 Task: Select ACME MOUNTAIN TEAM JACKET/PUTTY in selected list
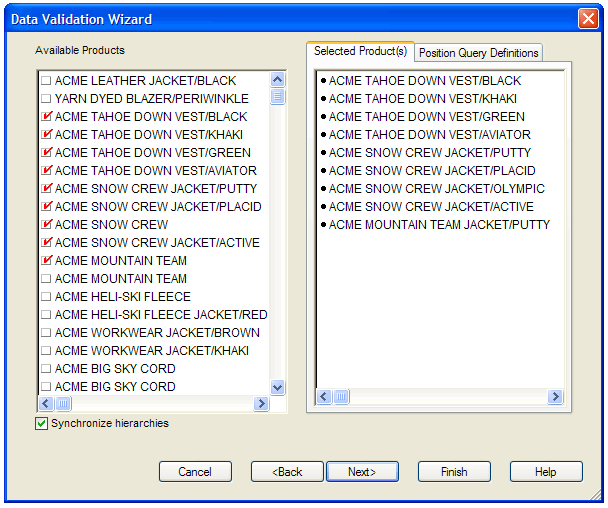[439, 225]
